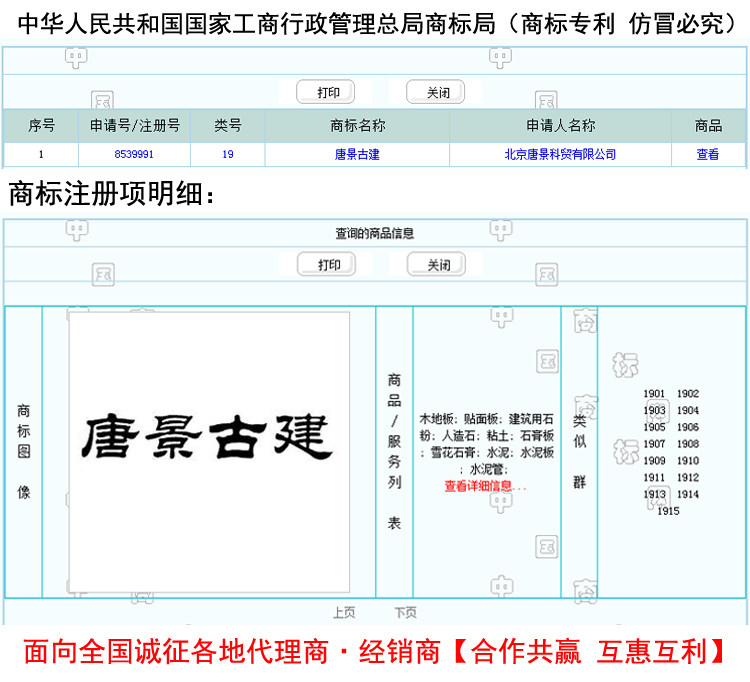Viewport: 750px width, 682px height.
Task: Select similar group code 1902
Action: click(x=688, y=394)
